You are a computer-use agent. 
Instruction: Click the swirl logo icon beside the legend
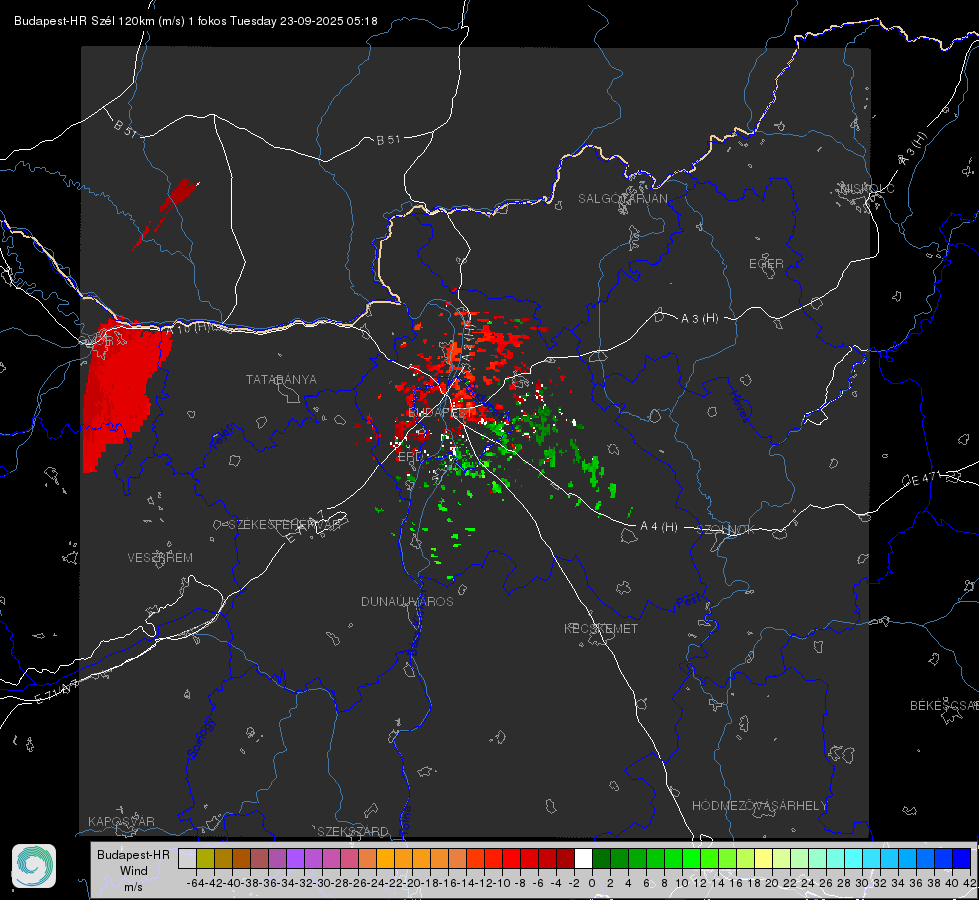pyautogui.click(x=34, y=866)
